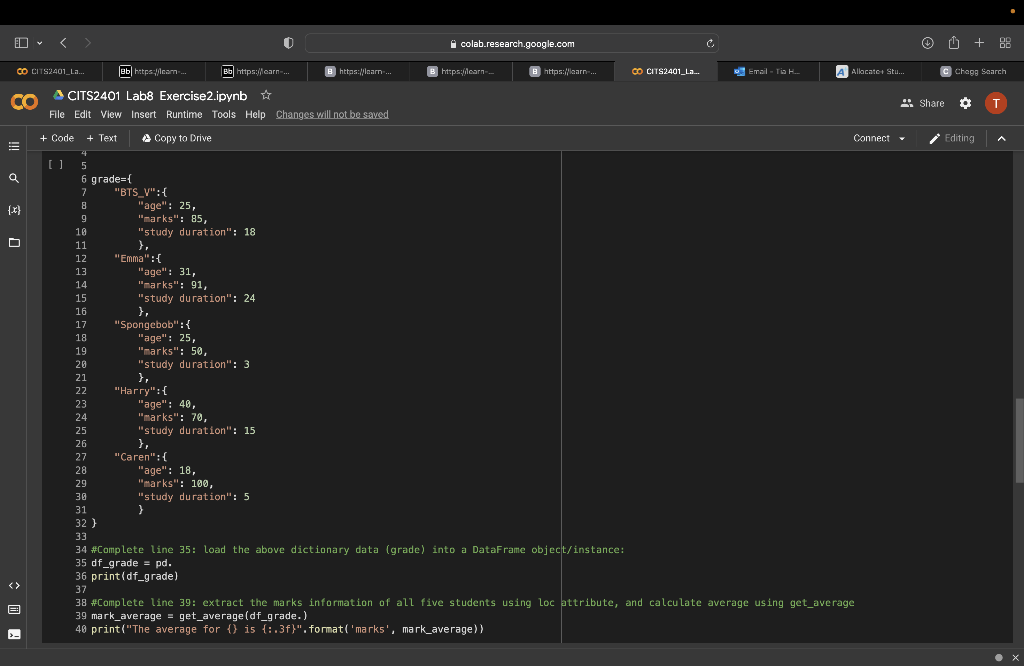Click the vertical scrollbar on the right edge

click(x=1018, y=440)
